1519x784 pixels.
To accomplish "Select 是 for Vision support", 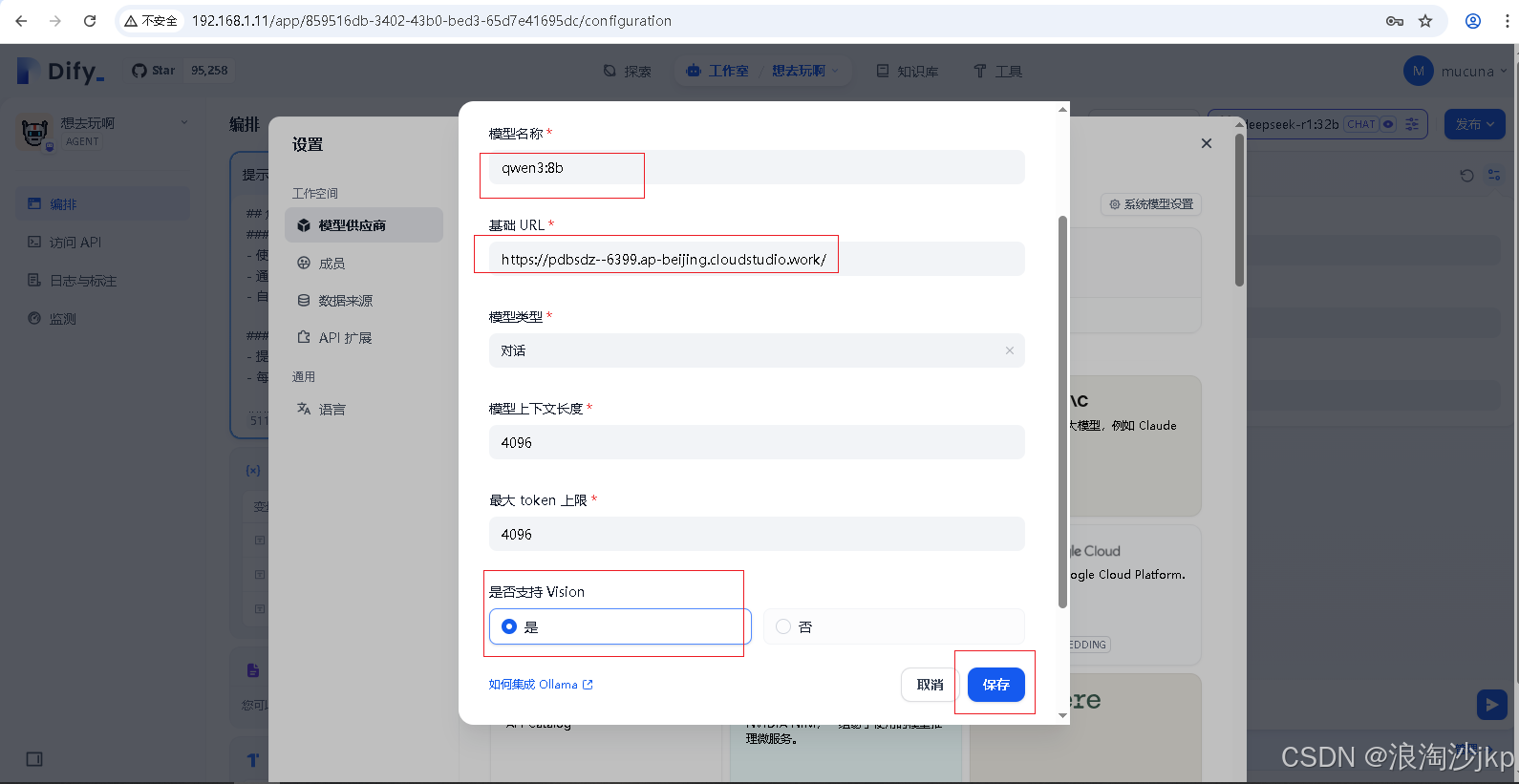I will click(620, 626).
